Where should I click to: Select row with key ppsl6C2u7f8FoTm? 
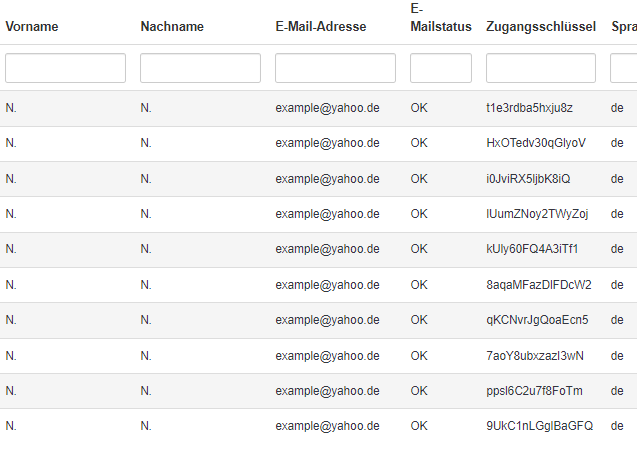tap(534, 391)
